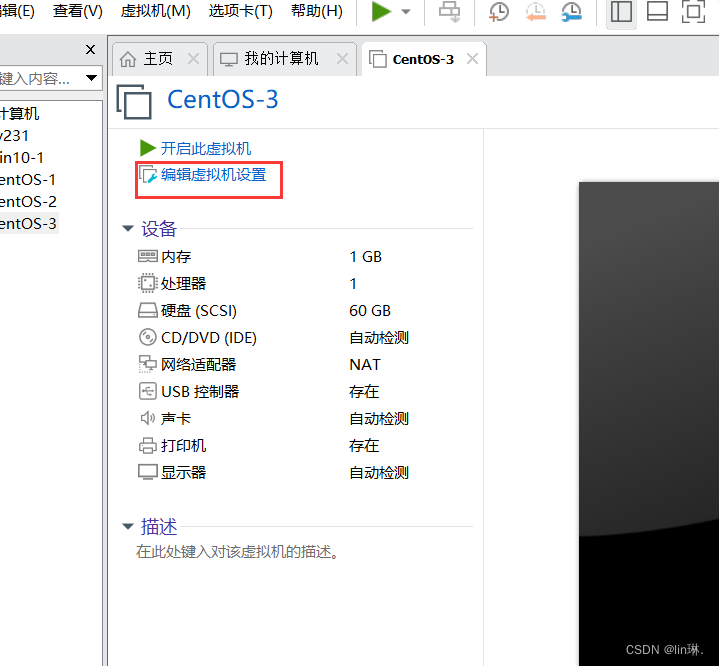Click the VM screen preview thumbnail
Viewport: 719px width, 666px height.
[649, 423]
